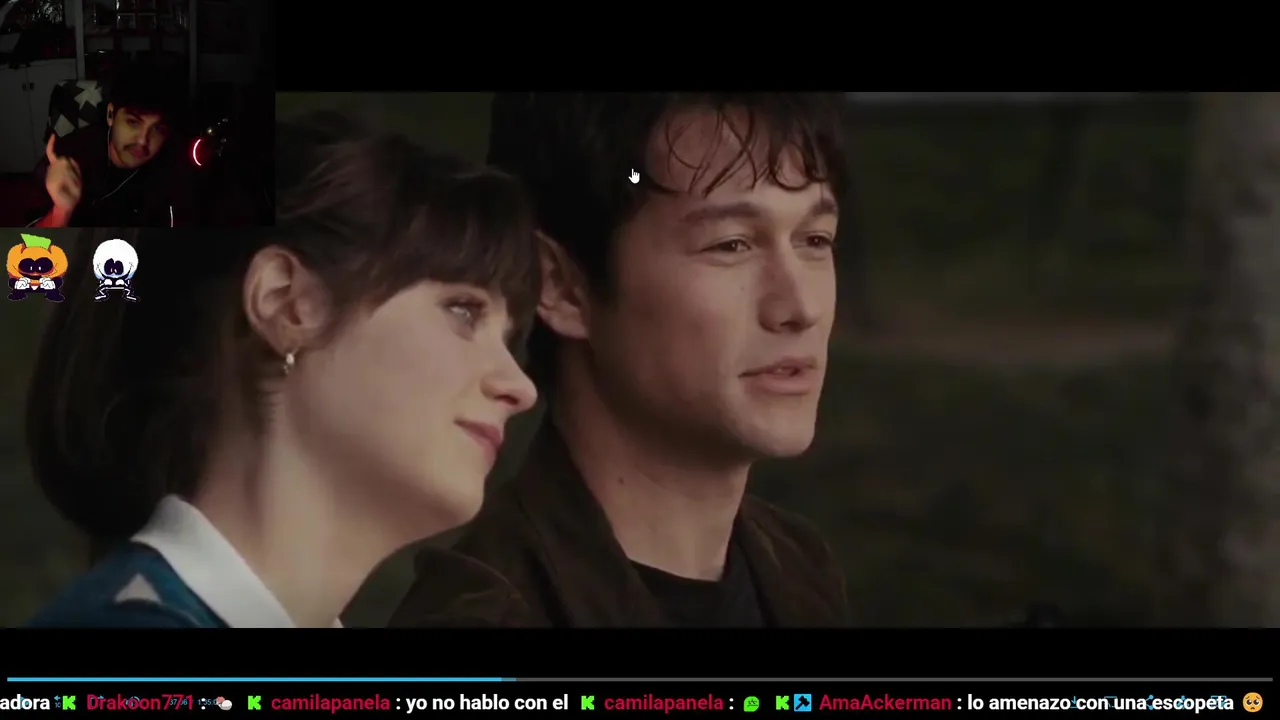The height and width of the screenshot is (720, 1280).
Task: Click the green Kick badge before Drakoon771
Action: (x=68, y=703)
